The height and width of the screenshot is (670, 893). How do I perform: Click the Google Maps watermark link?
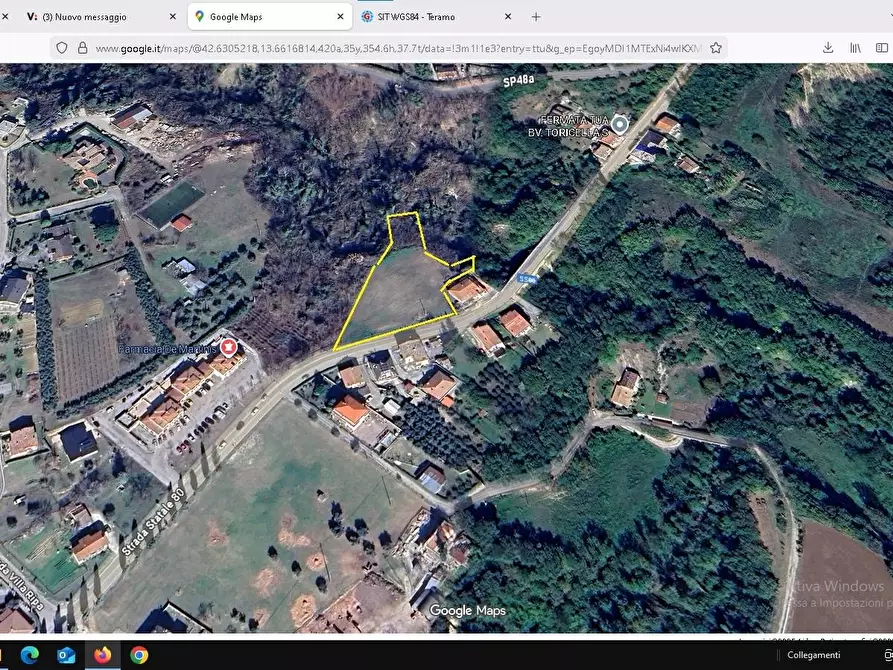point(468,610)
